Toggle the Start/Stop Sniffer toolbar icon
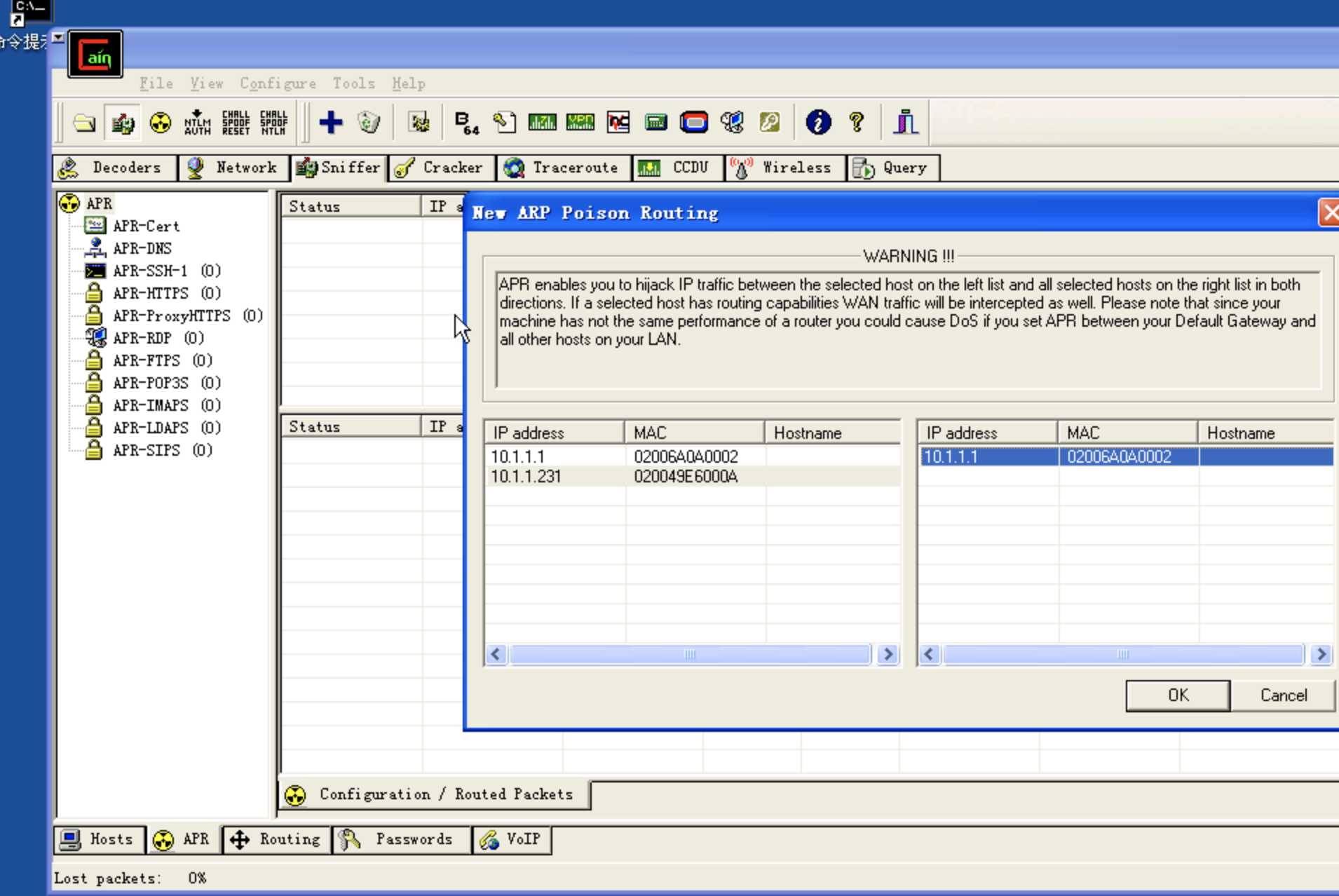Screen dimensions: 1339x896 (123, 123)
